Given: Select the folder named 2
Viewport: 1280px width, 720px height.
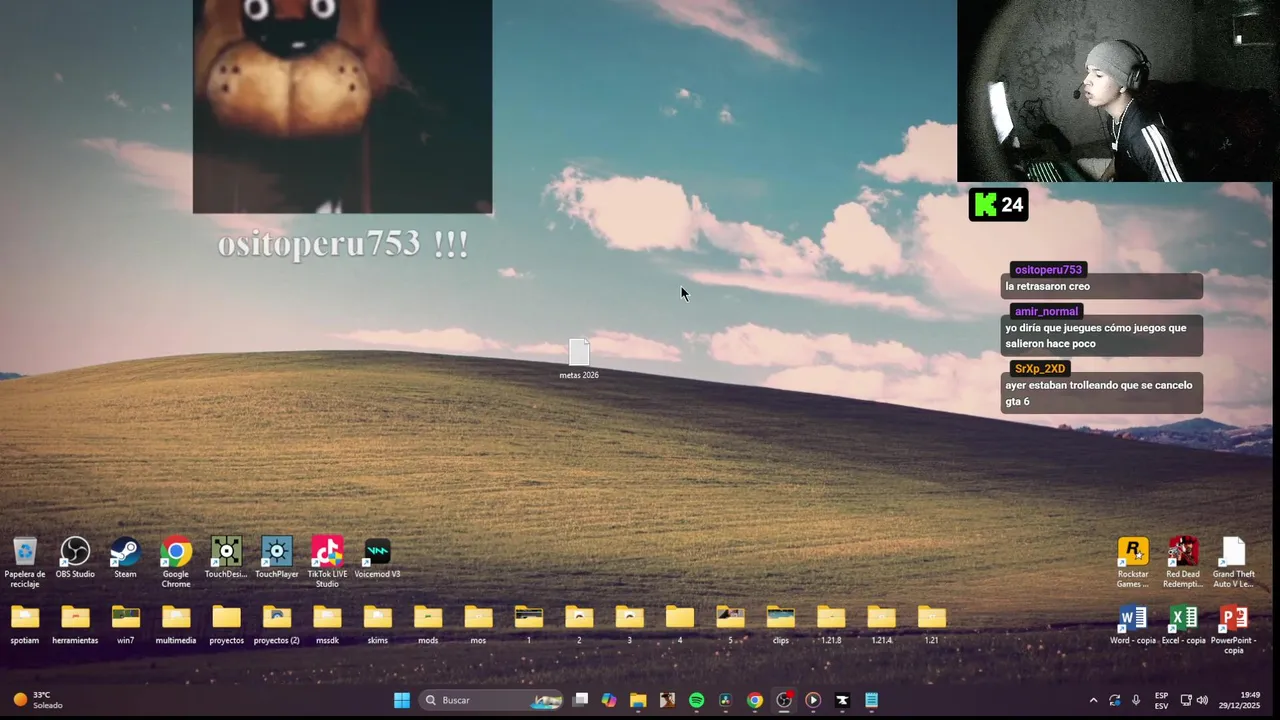Looking at the screenshot, I should click(579, 625).
